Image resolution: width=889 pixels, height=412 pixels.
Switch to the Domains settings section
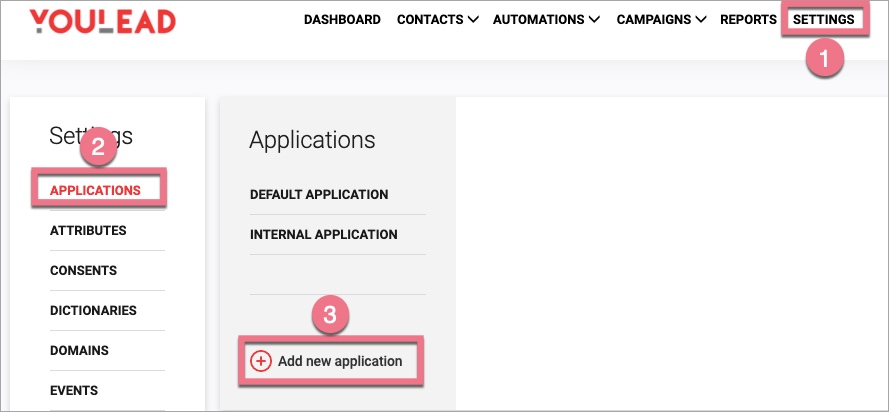pyautogui.click(x=79, y=350)
